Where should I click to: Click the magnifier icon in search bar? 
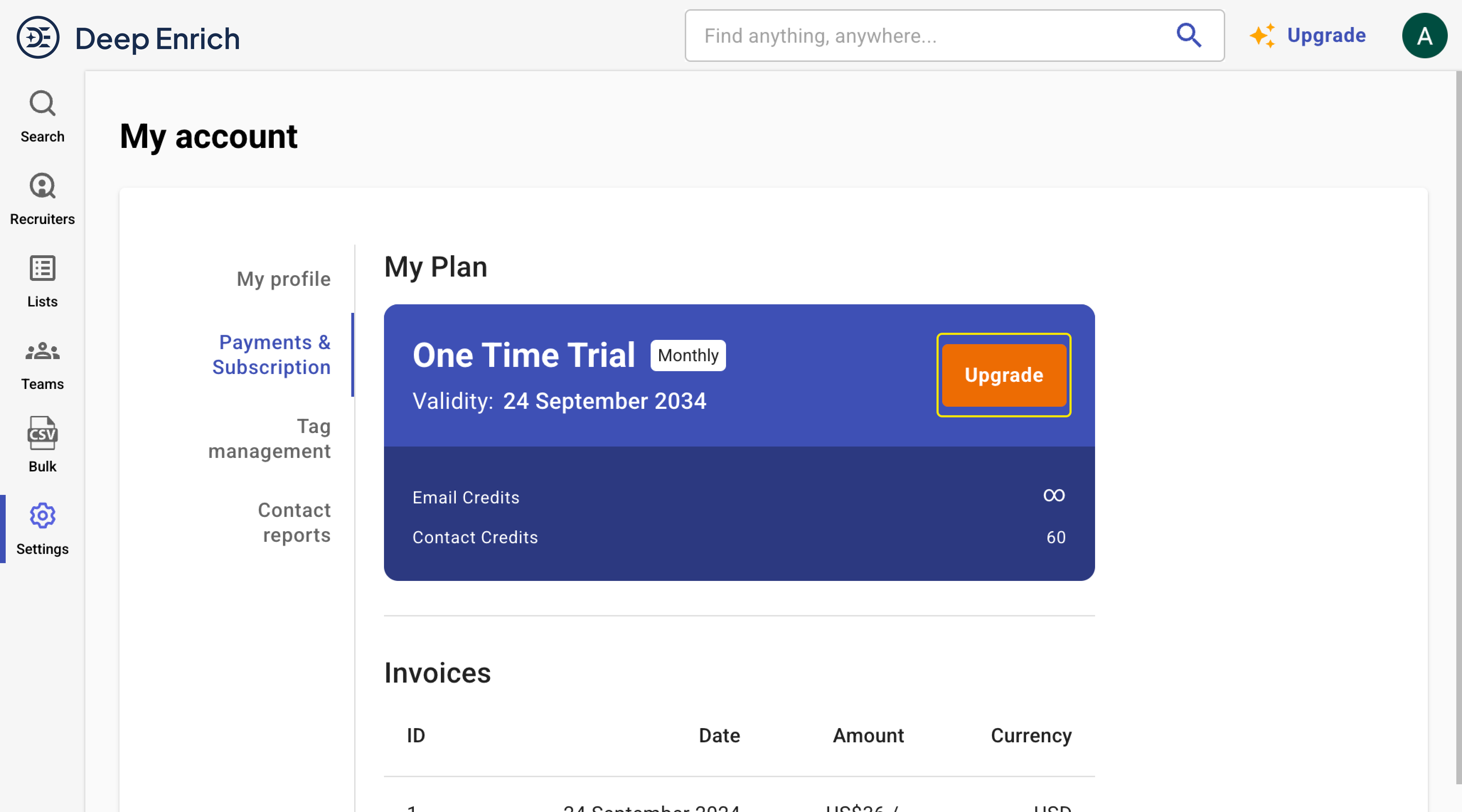click(1189, 36)
